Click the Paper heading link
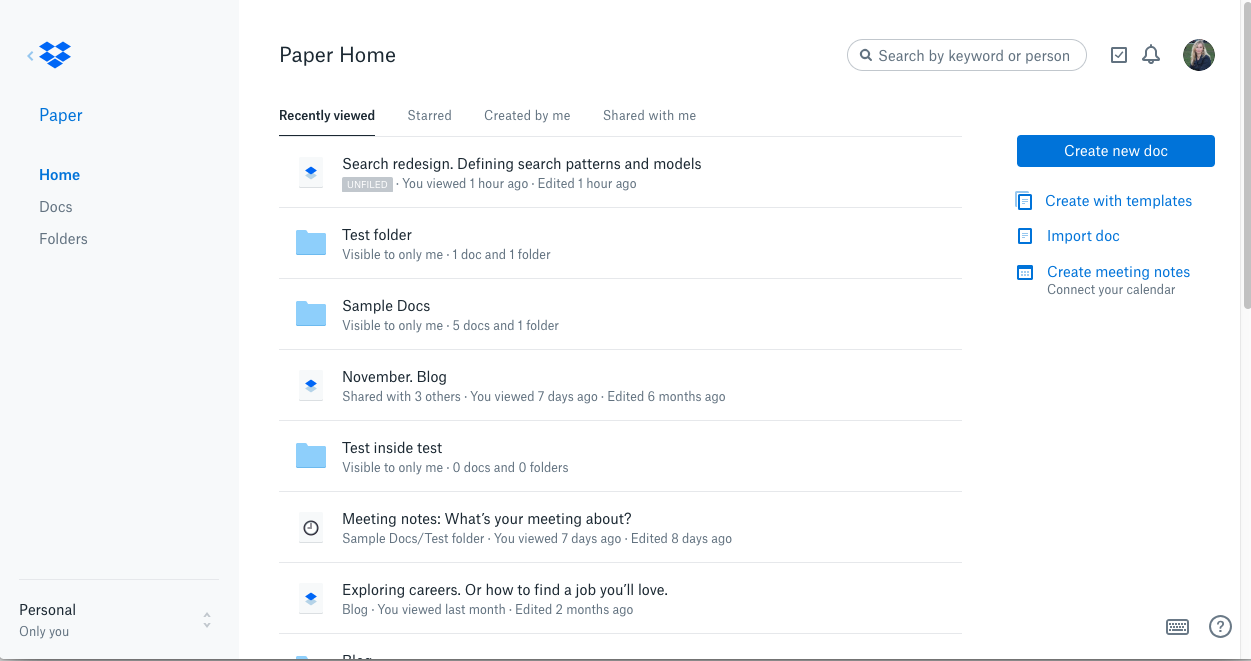Viewport: 1251px width, 661px height. tap(61, 115)
